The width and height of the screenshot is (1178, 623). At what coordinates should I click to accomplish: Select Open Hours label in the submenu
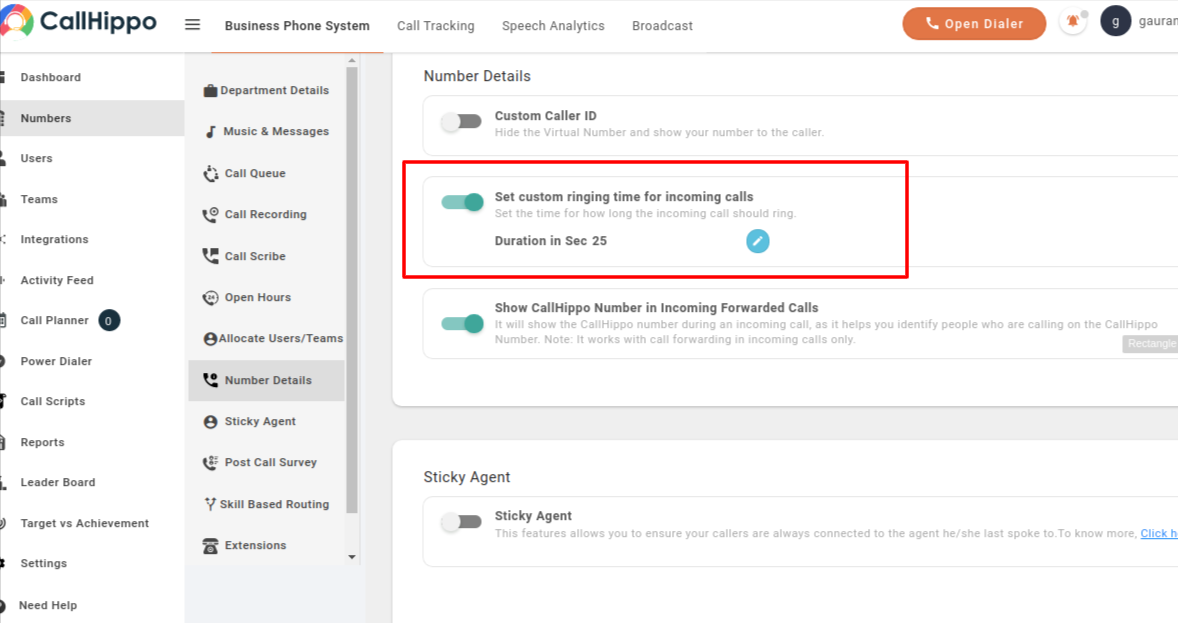coord(258,298)
